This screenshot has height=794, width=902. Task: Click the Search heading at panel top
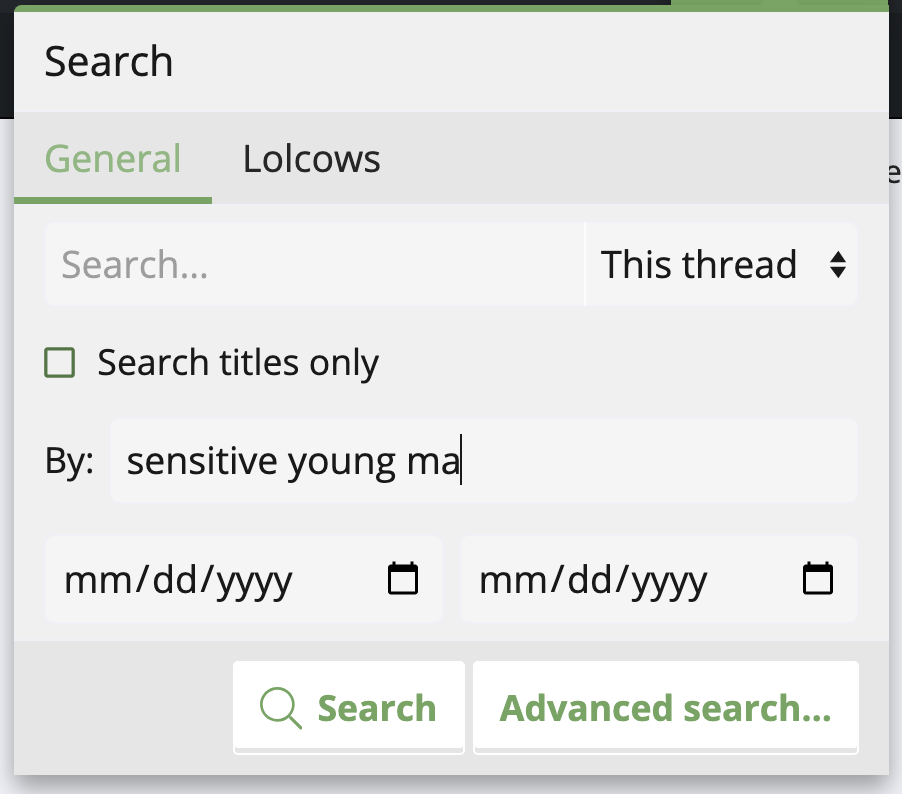[109, 62]
